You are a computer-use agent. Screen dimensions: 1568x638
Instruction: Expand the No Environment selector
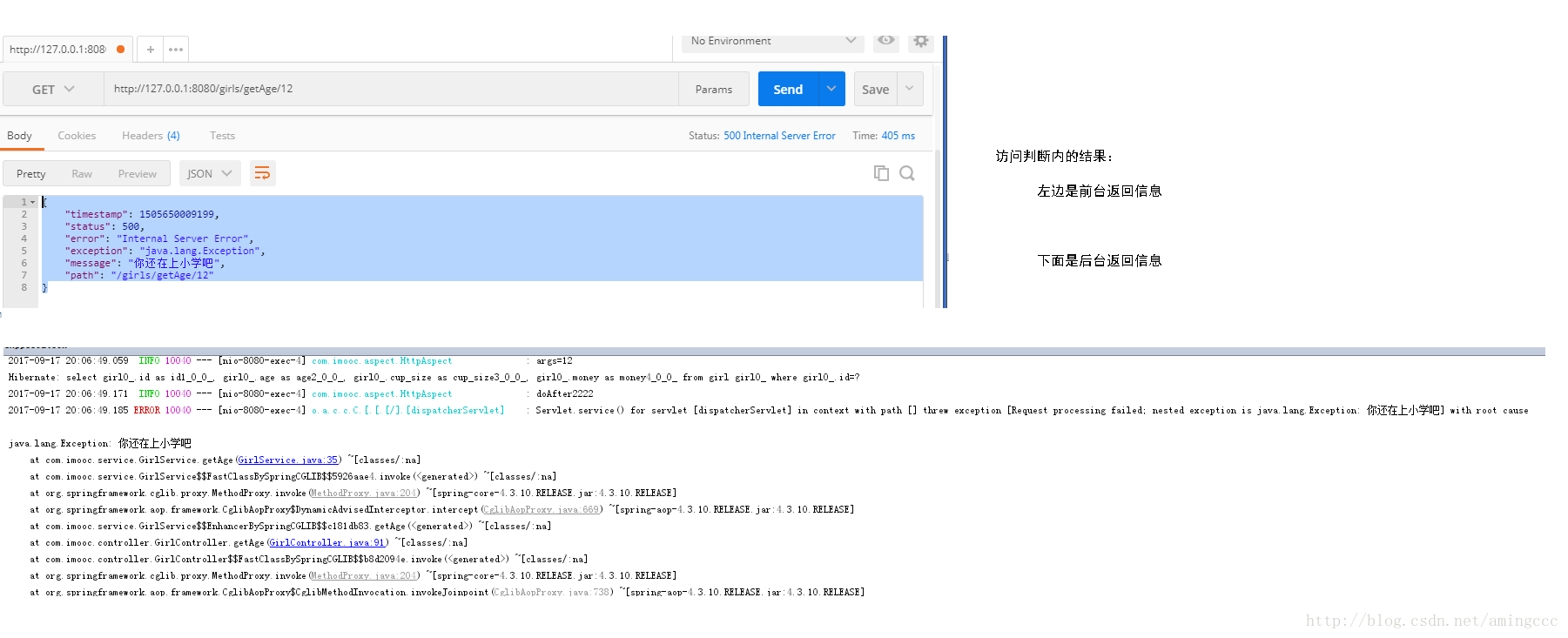[772, 41]
